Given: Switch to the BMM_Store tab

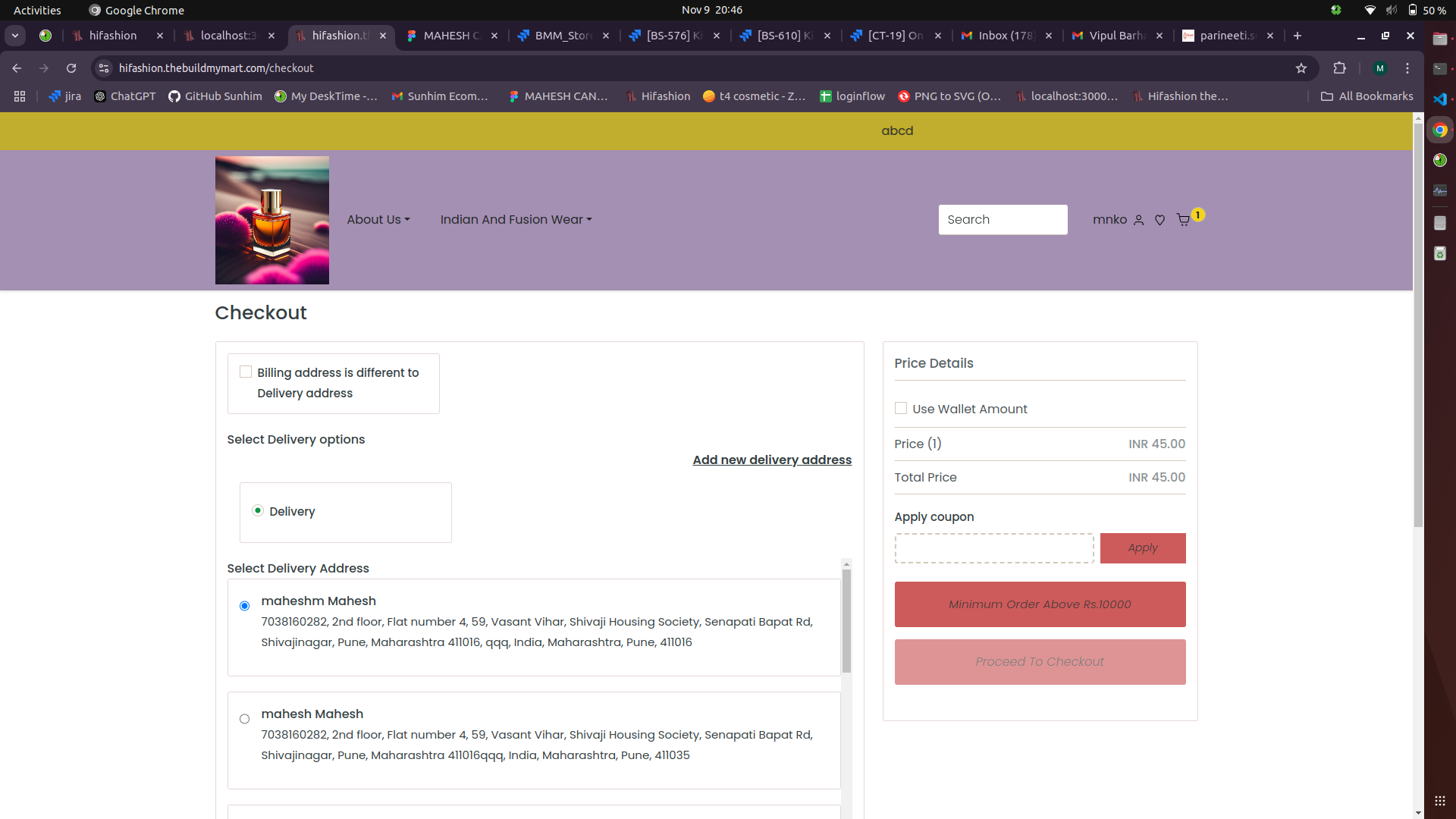Looking at the screenshot, I should pyautogui.click(x=563, y=36).
